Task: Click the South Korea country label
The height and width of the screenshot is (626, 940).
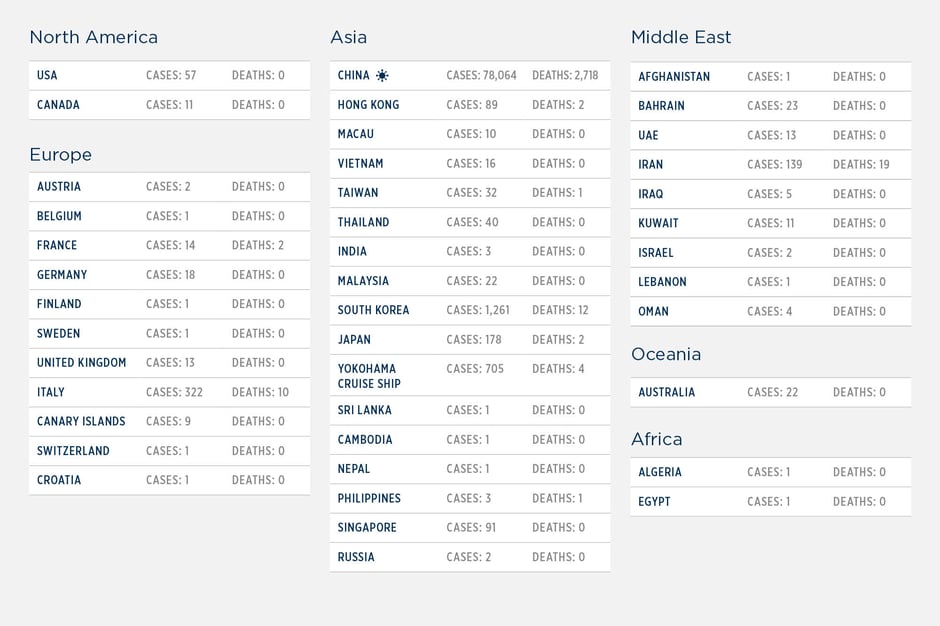Action: coord(373,310)
